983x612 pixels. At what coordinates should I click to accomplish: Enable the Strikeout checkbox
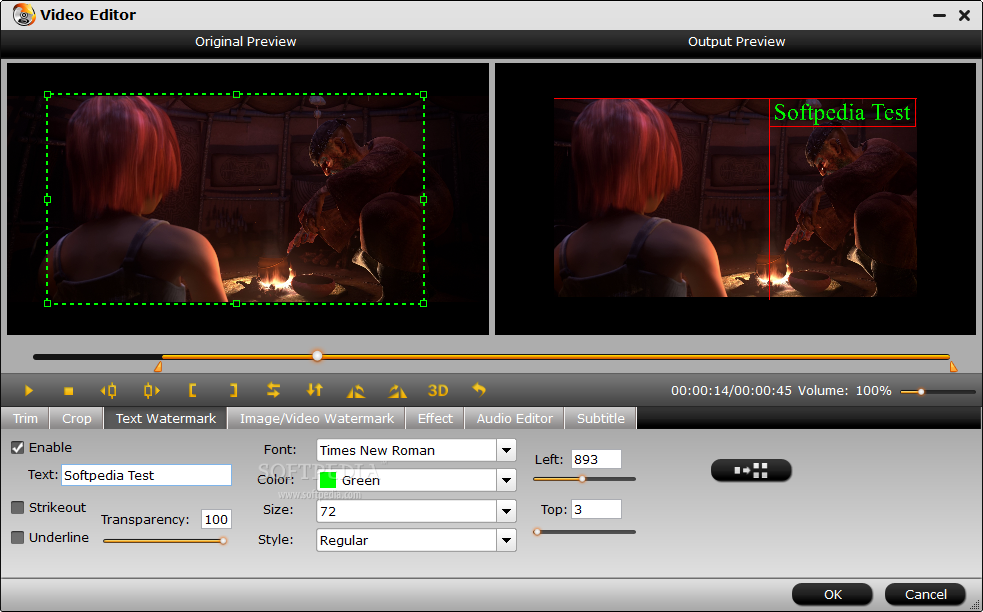pyautogui.click(x=18, y=507)
